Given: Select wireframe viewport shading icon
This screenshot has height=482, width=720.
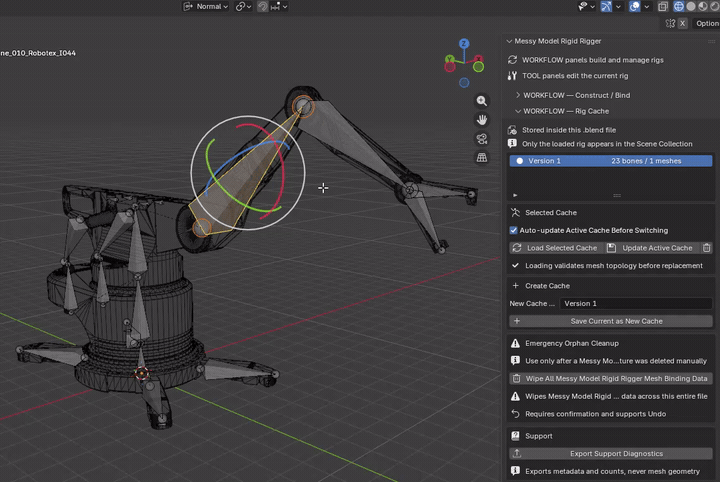Looking at the screenshot, I should point(679,6).
